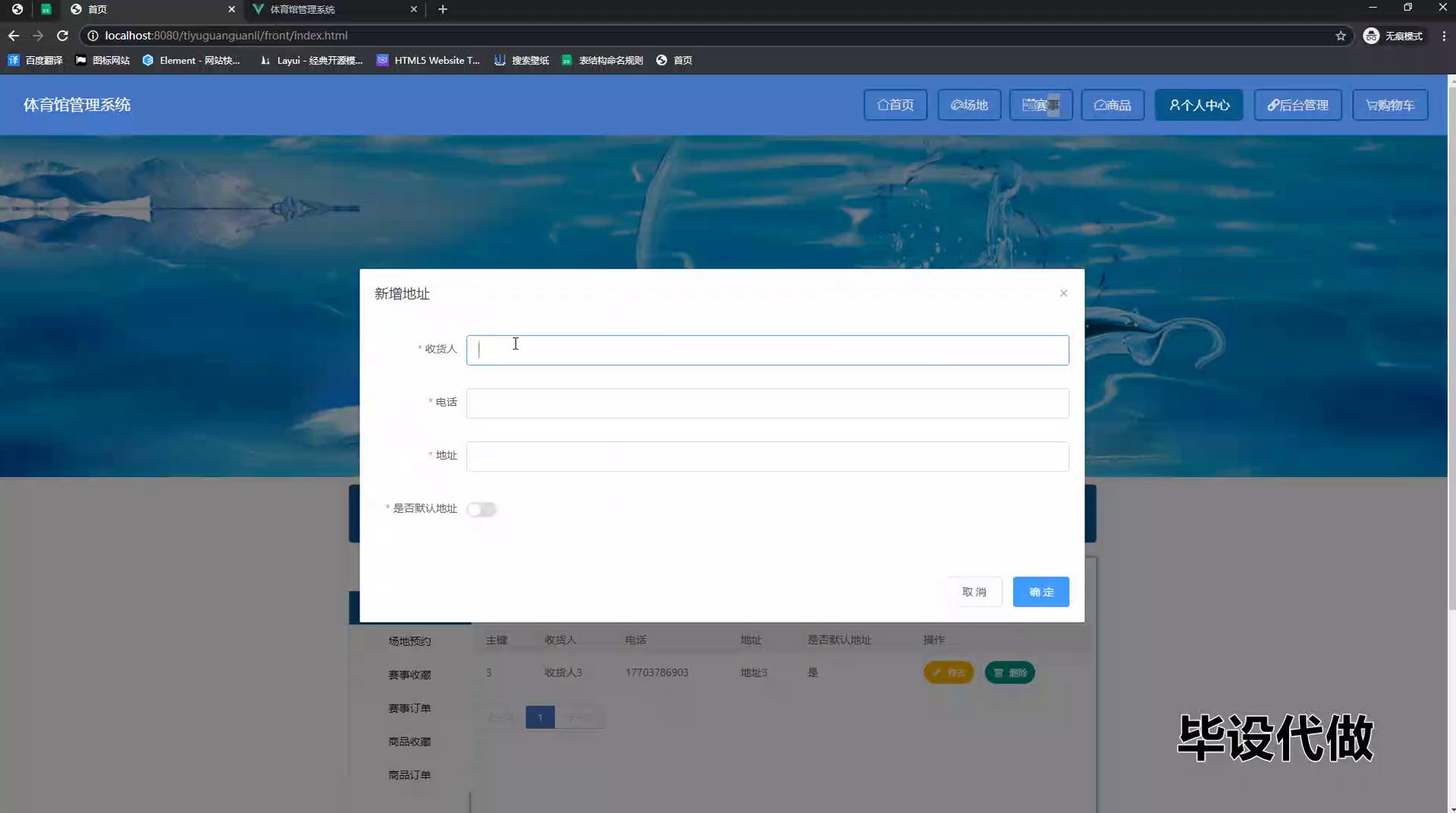1456x813 pixels.
Task: Reload the page with refresh icon
Action: pyautogui.click(x=62, y=36)
